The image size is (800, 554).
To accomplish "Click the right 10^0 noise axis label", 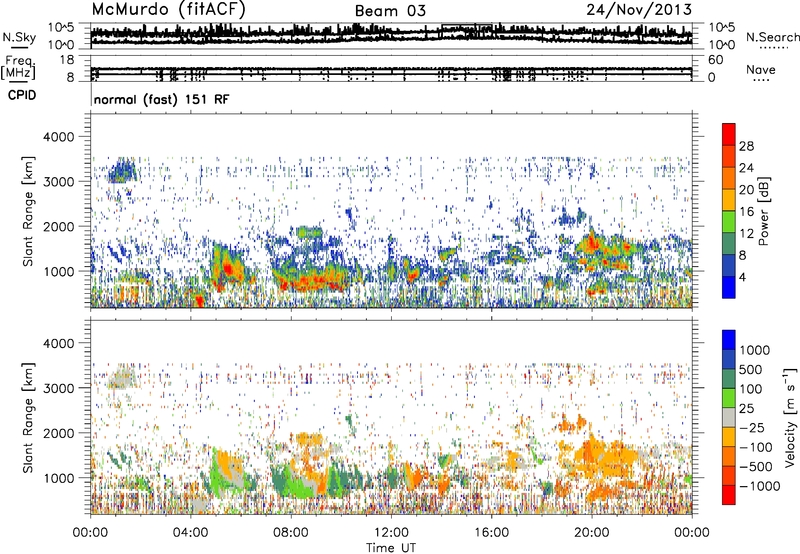I will pyautogui.click(x=721, y=45).
